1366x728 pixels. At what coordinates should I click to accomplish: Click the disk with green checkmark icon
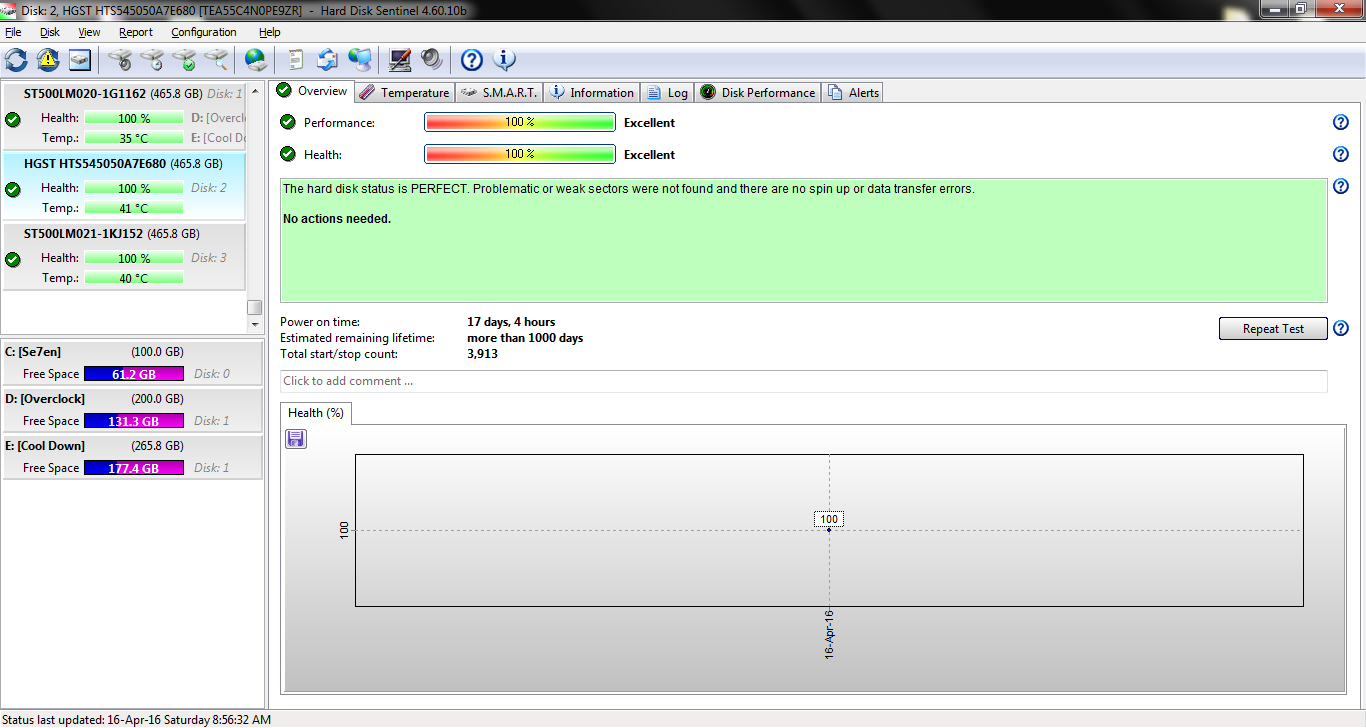pos(184,60)
